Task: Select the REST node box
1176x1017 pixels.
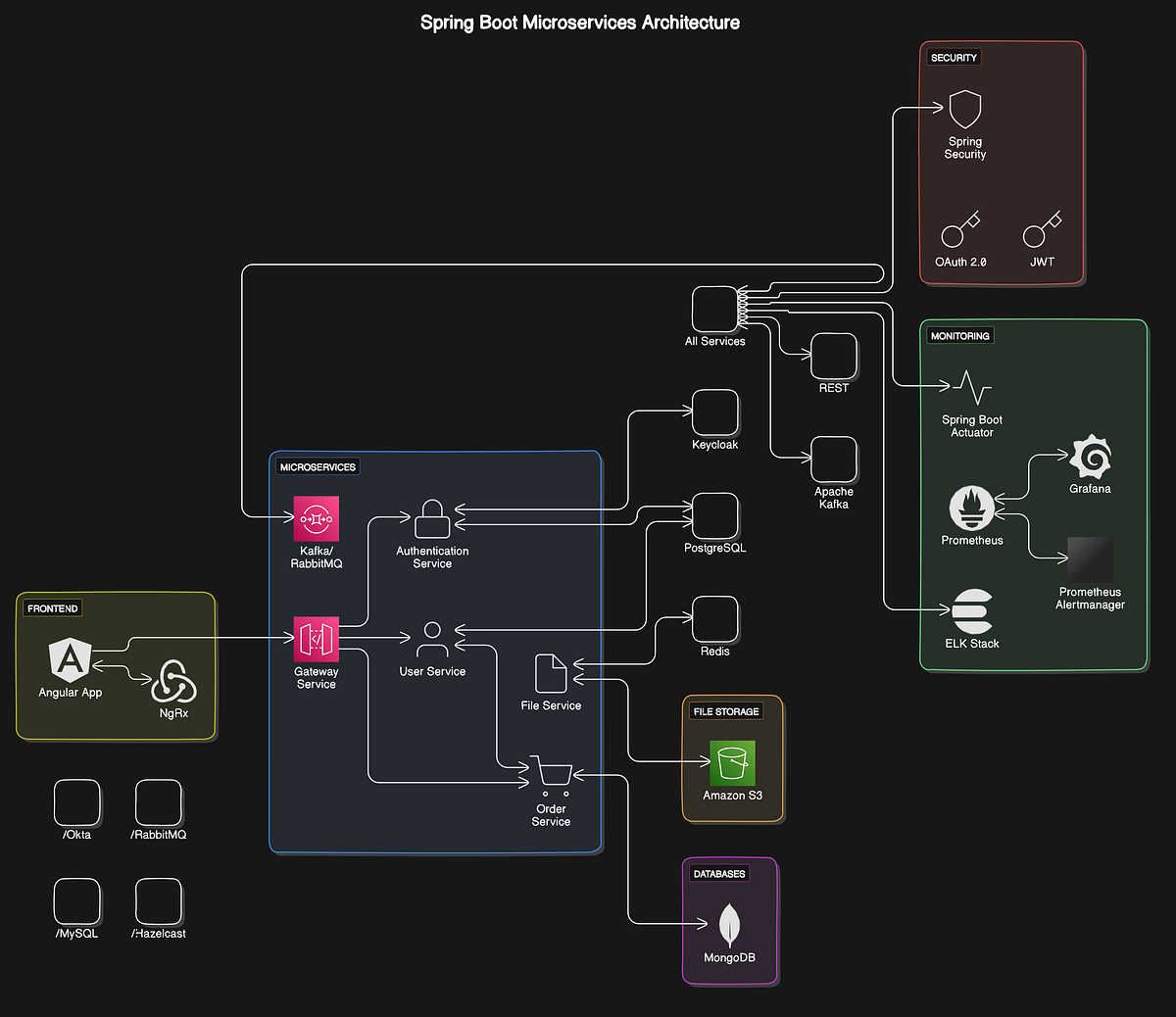Action: 834,356
